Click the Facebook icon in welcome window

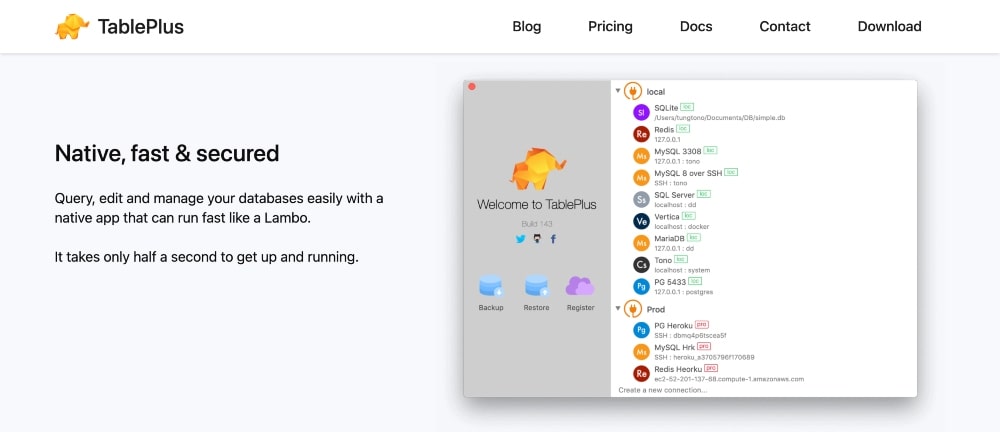pos(553,239)
